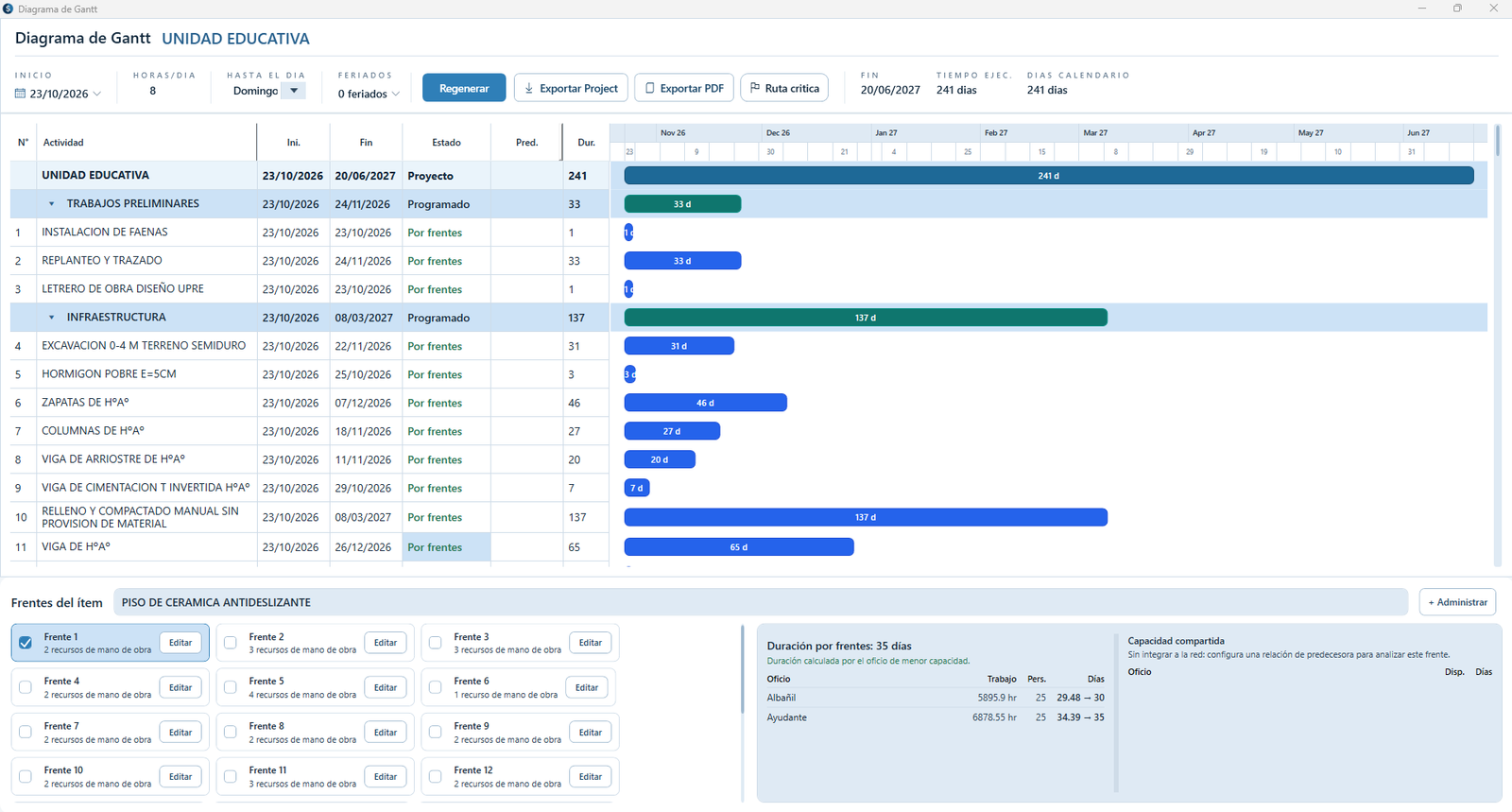
Task: Click the Pred. column header
Action: 527,143
